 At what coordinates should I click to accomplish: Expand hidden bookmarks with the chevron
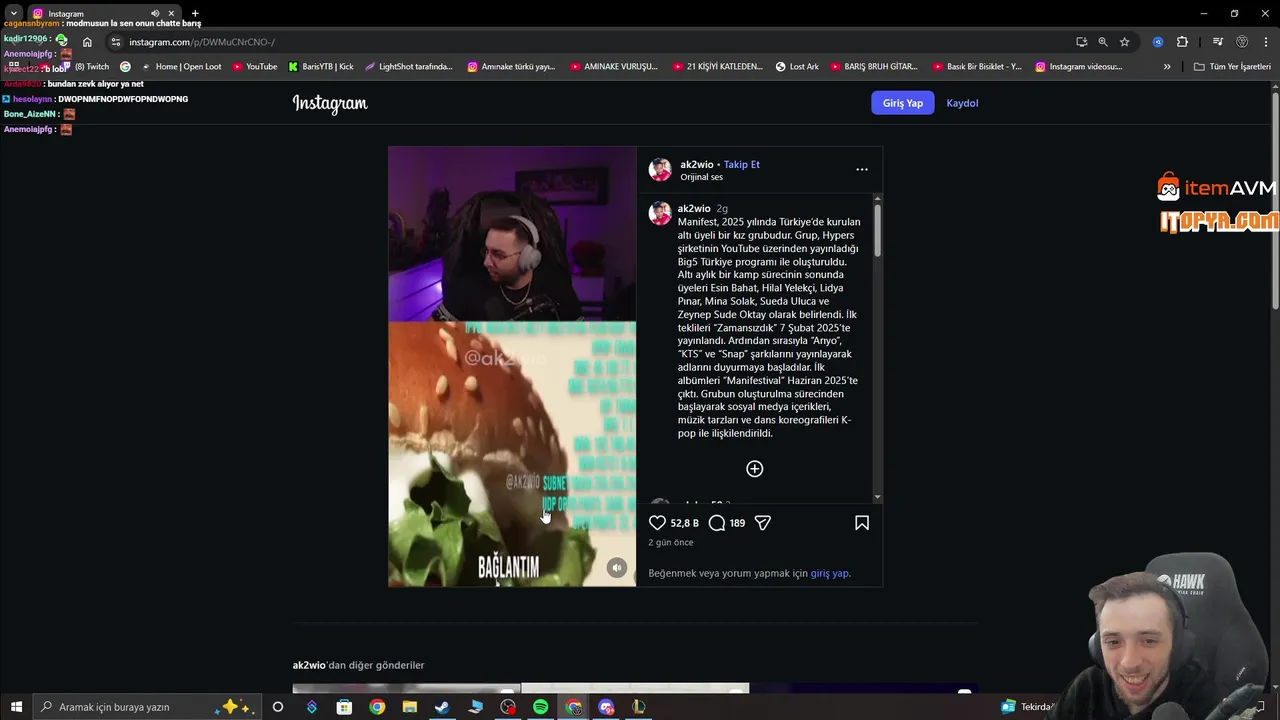(x=1167, y=67)
